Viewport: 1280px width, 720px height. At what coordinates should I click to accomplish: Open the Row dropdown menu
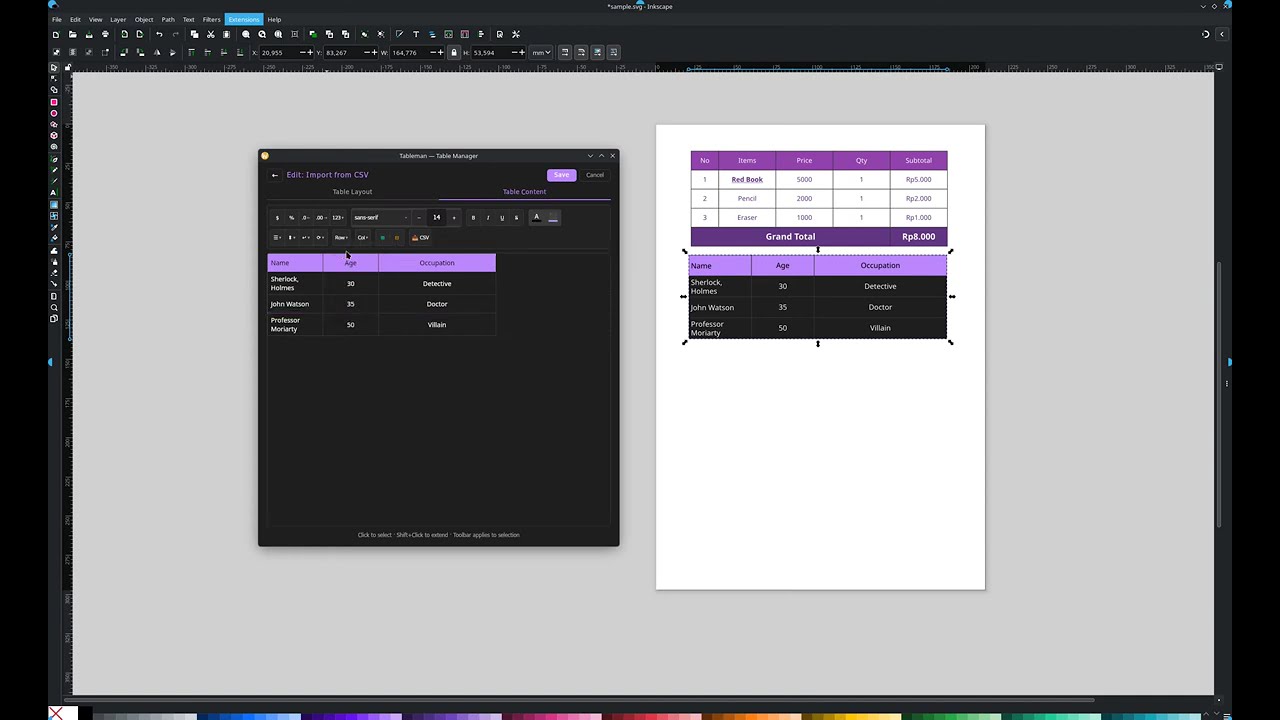point(341,237)
